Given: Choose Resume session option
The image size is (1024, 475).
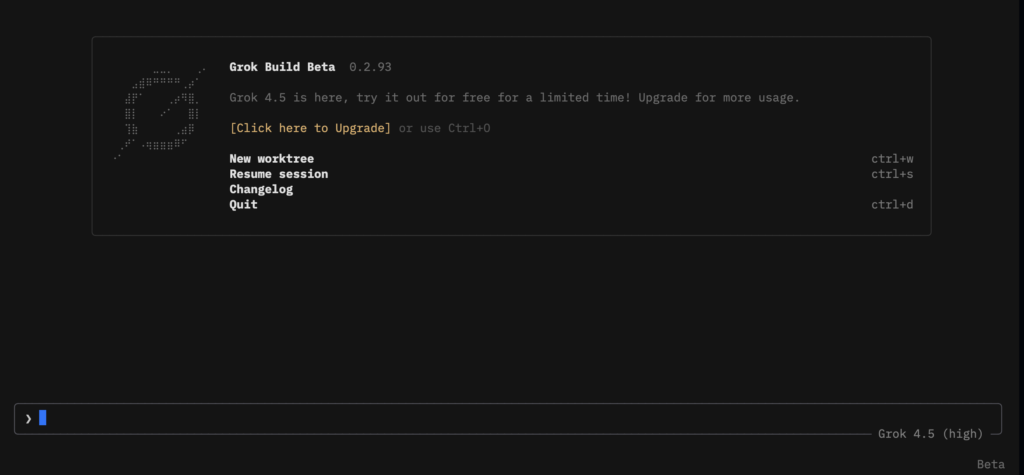Looking at the screenshot, I should coord(279,174).
